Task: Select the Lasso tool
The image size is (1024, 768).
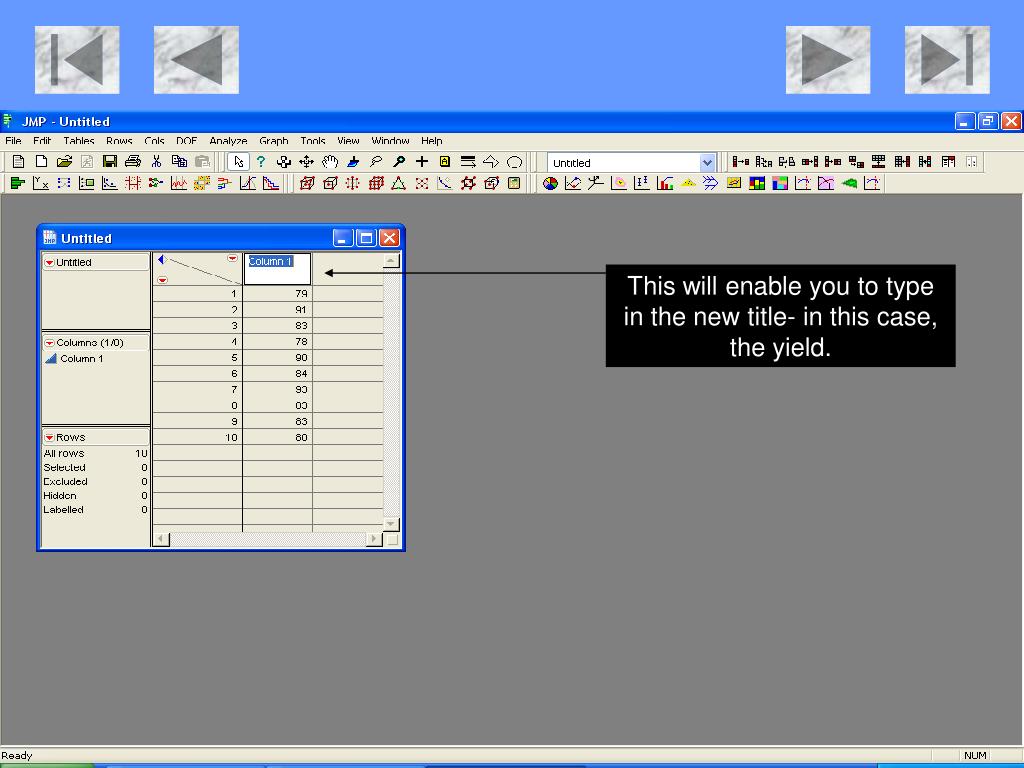Action: [376, 161]
